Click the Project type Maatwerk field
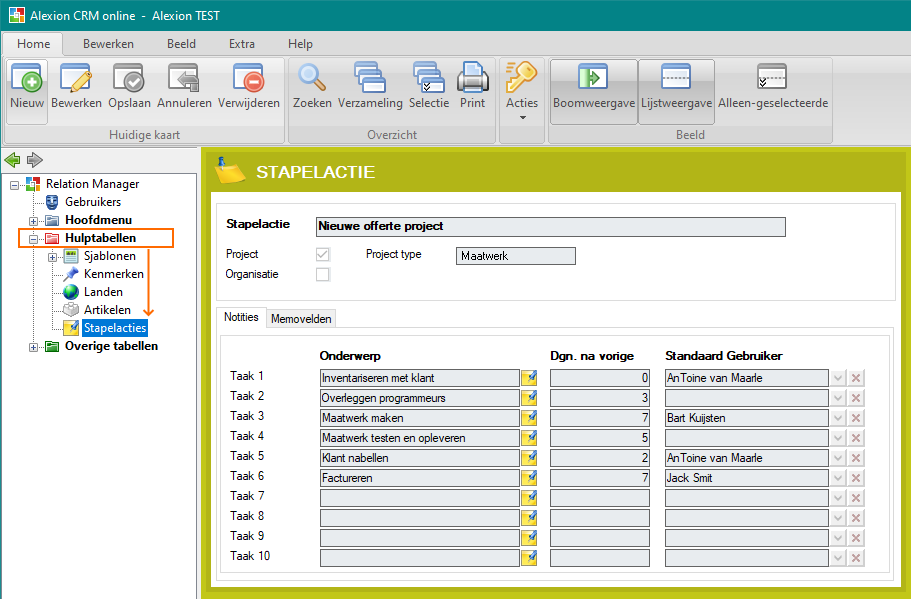The width and height of the screenshot is (911, 599). point(516,256)
